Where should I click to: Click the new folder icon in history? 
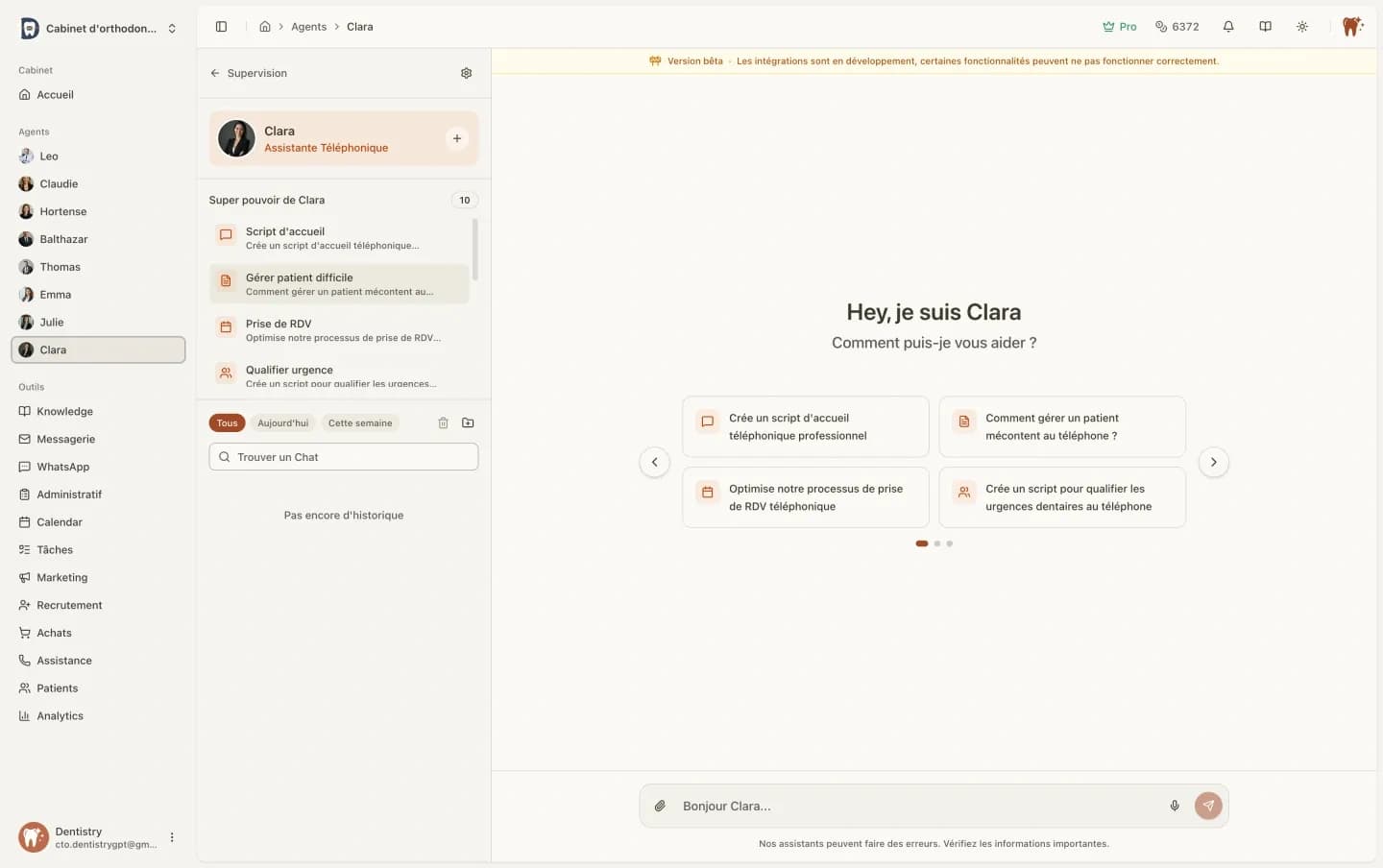tap(468, 422)
